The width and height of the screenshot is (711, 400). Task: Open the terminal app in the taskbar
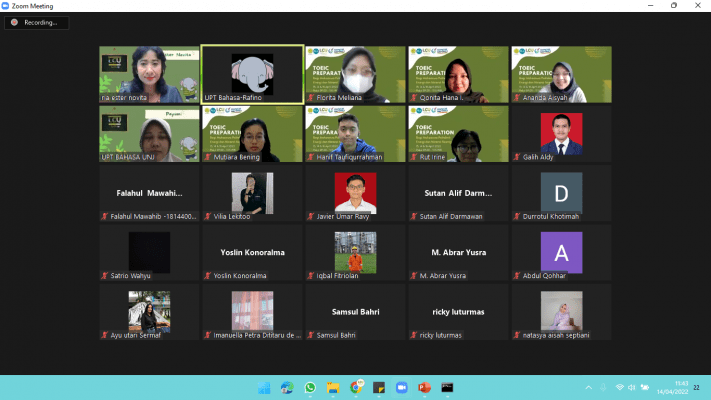pyautogui.click(x=448, y=387)
